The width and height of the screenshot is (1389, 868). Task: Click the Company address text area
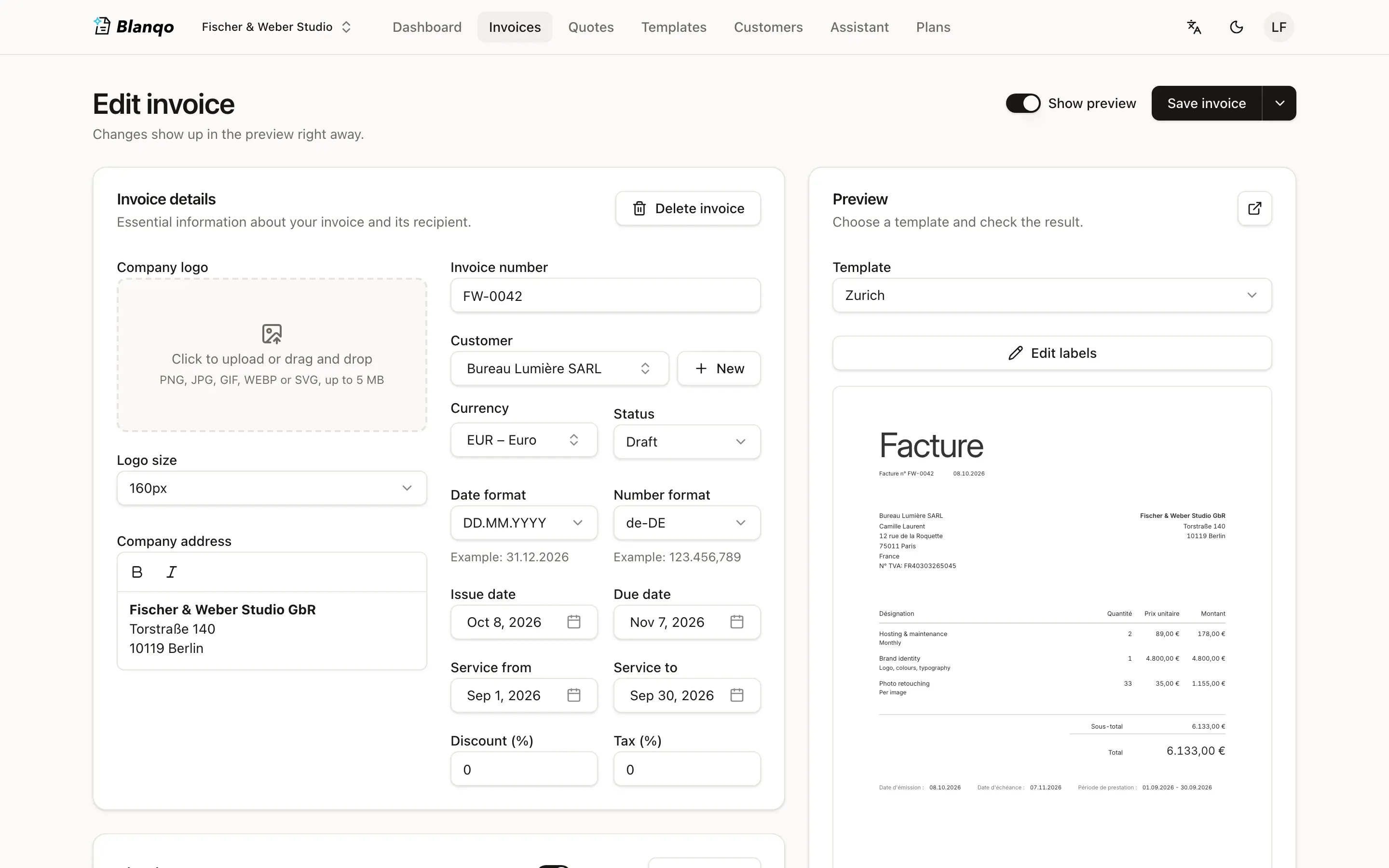272,630
